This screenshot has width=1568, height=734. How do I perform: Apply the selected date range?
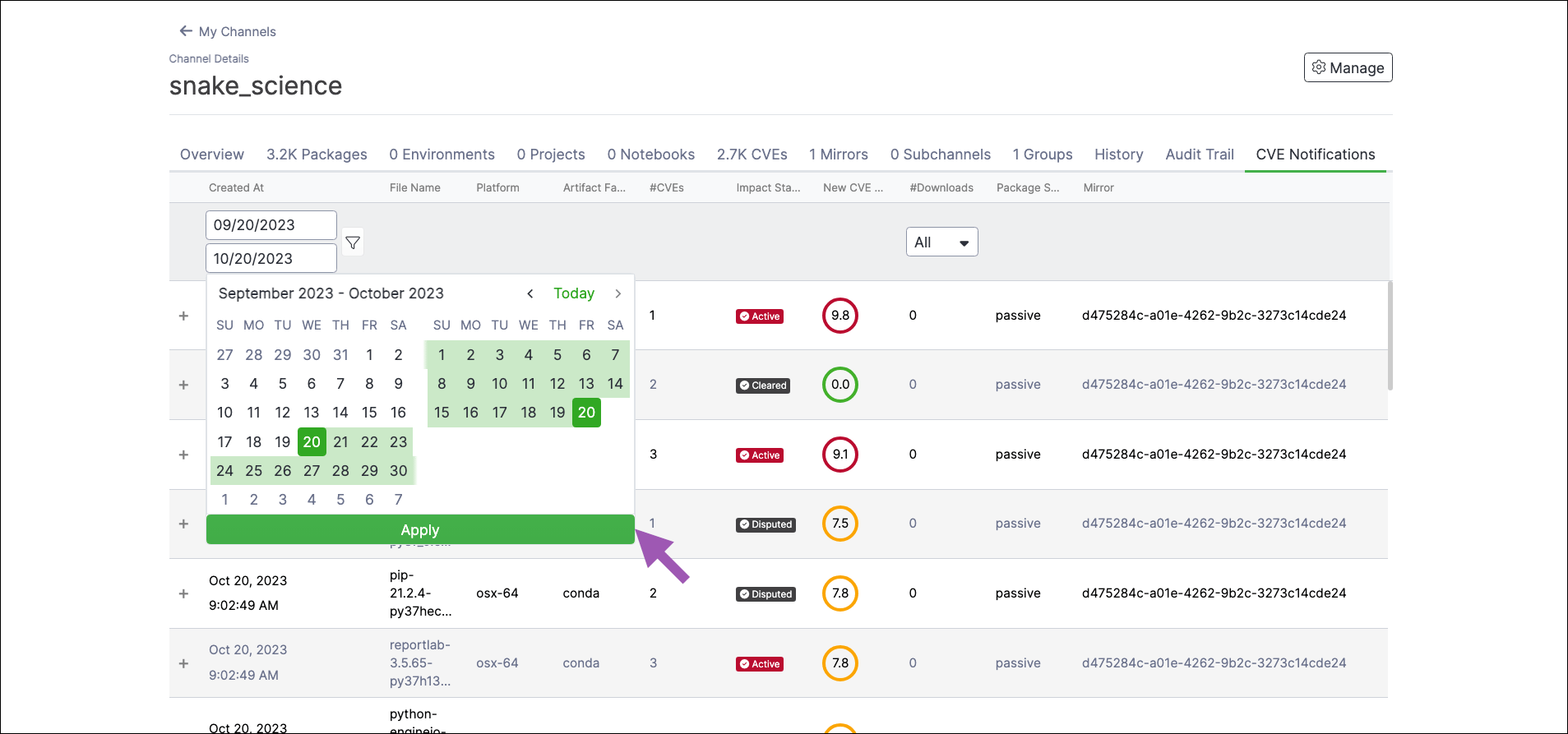pyautogui.click(x=420, y=530)
